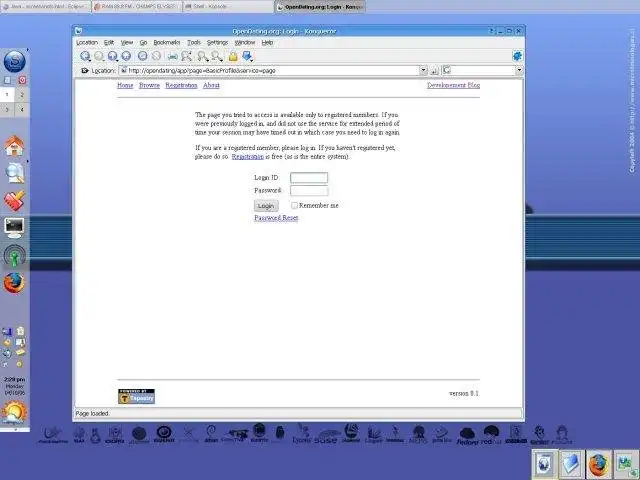640x480 pixels.
Task: Click Registration link inside the paragraph text
Action: tap(248, 157)
